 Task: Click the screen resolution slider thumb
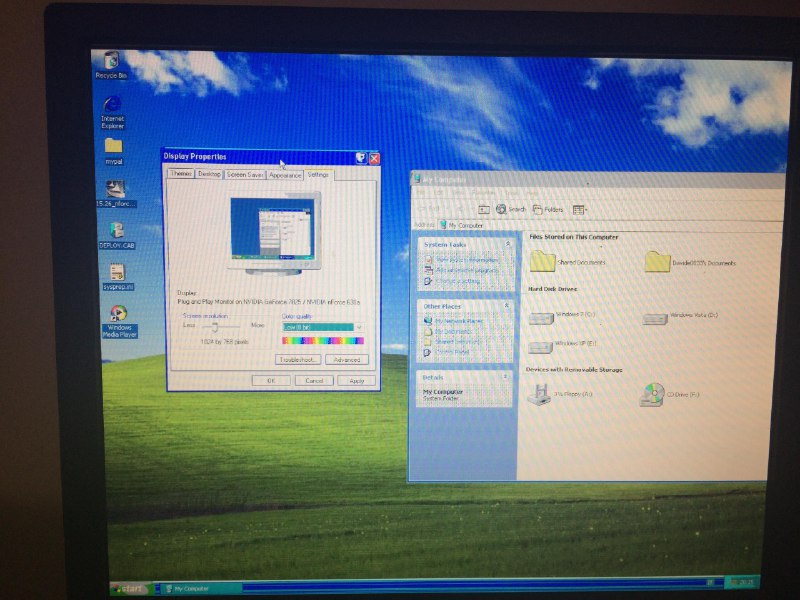tap(215, 327)
